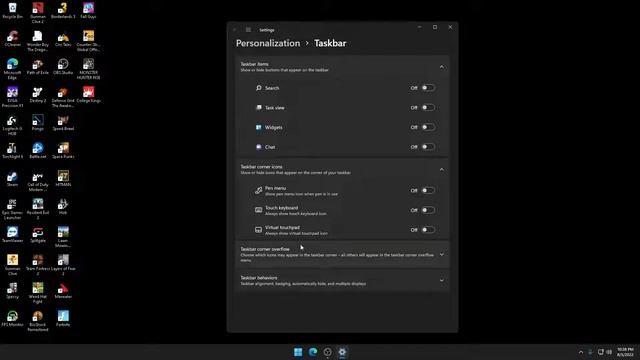This screenshot has width=640, height=360.
Task: Open the Battle.net desktop shortcut
Action: (38, 151)
